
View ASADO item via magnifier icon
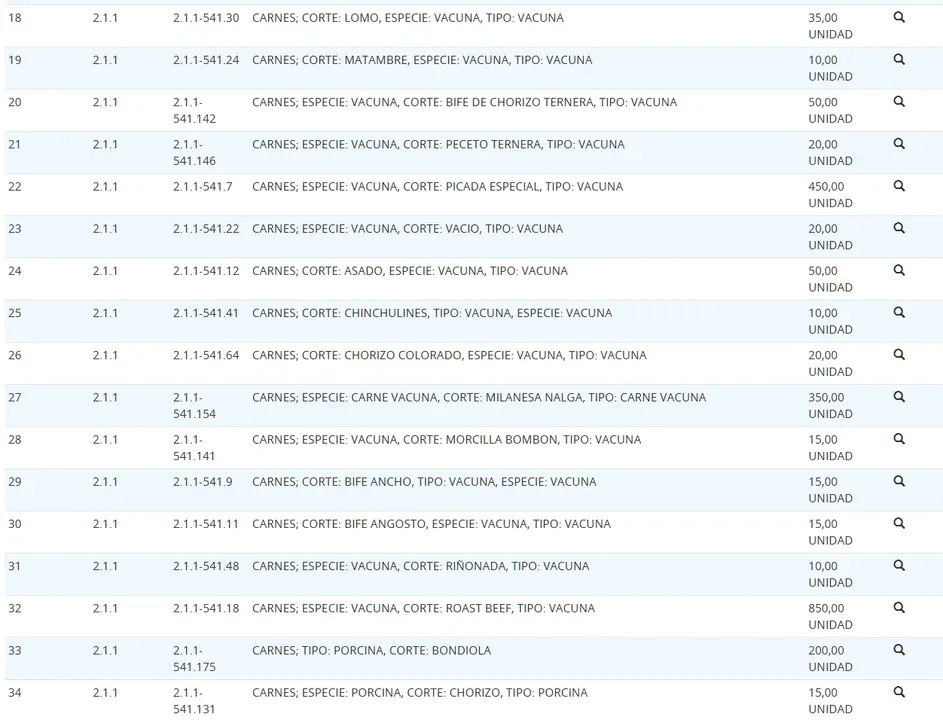coord(899,270)
